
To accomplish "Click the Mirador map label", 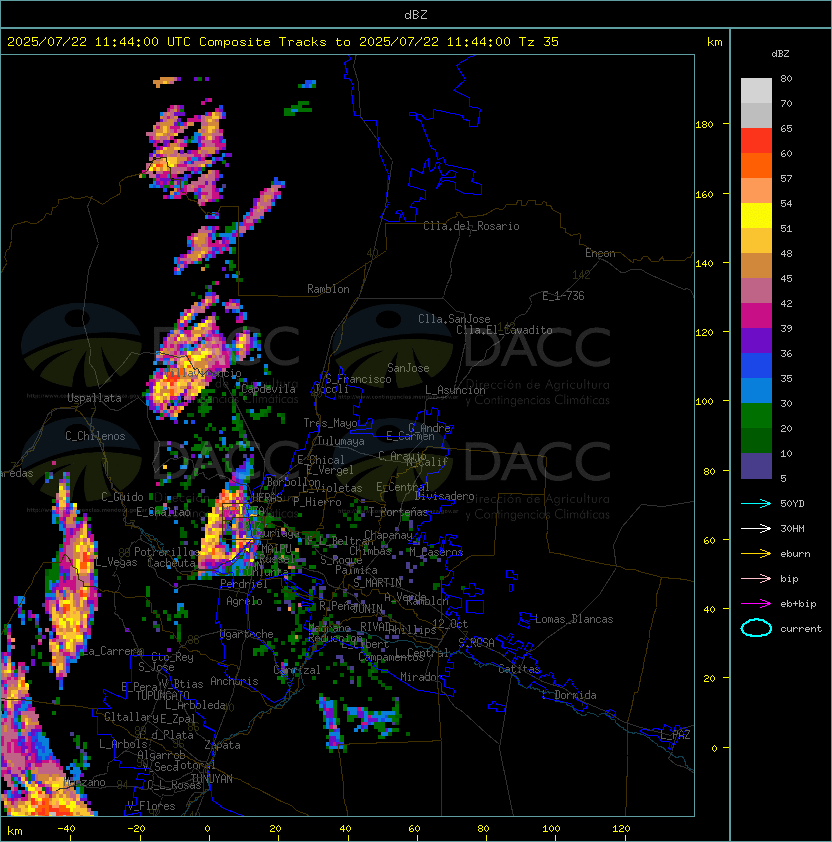I will pos(422,677).
